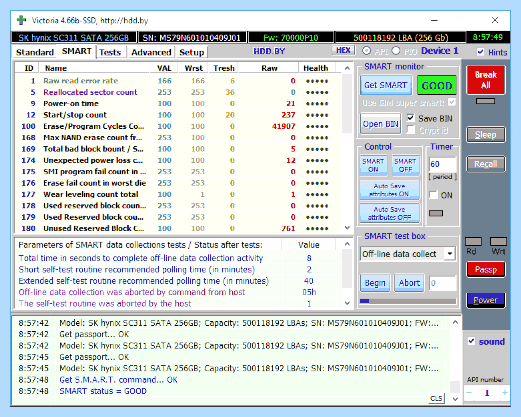
Task: Open the Advanced tab
Action: (x=151, y=52)
